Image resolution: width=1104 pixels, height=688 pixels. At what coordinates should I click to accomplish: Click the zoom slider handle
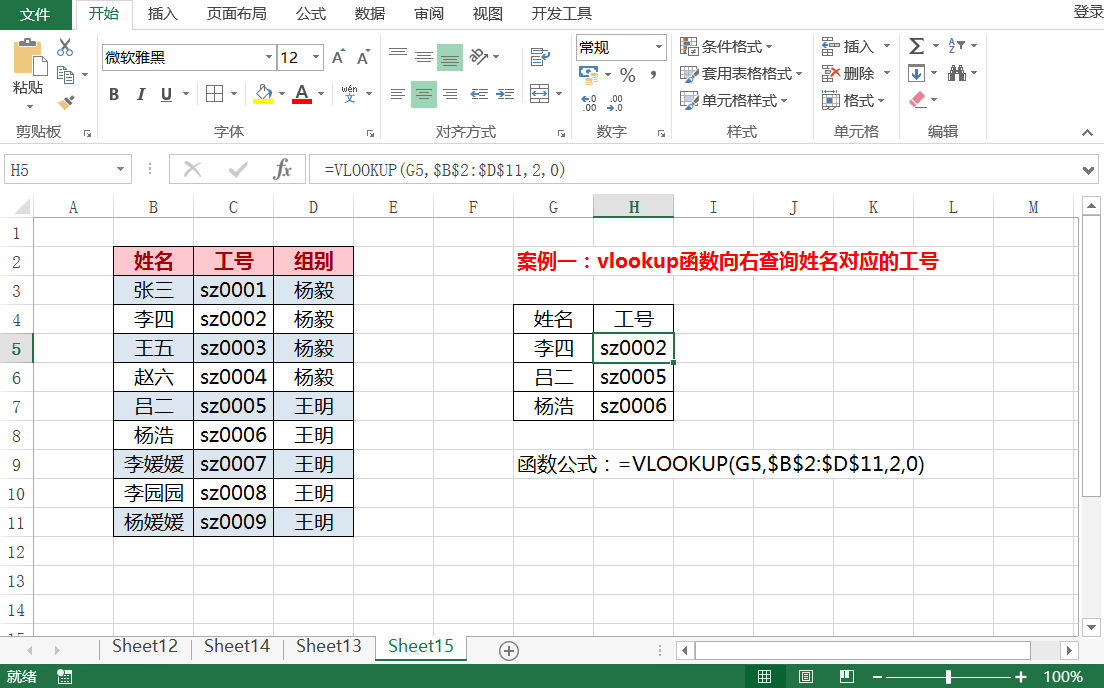click(948, 677)
